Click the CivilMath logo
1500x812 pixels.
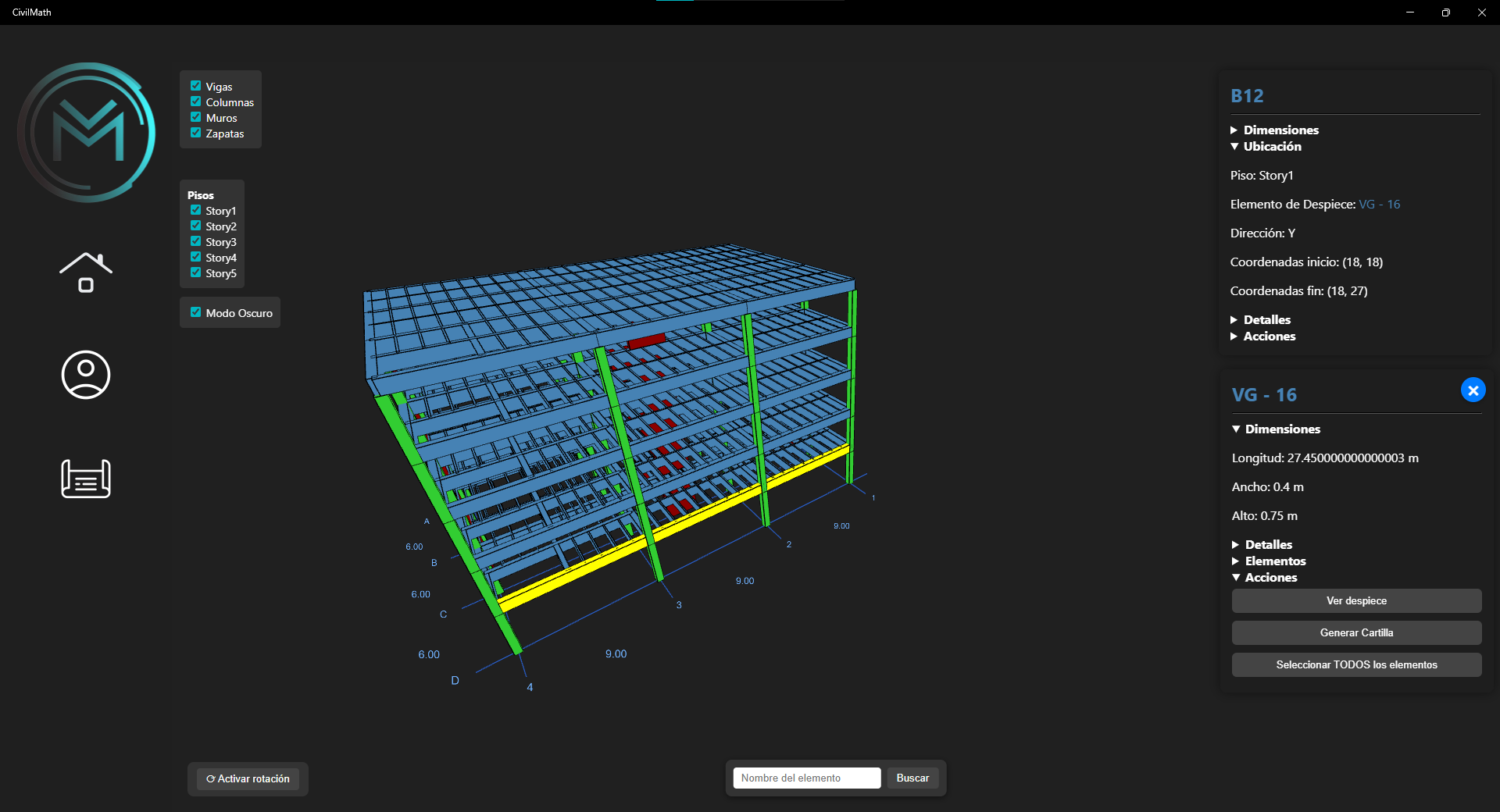click(87, 132)
